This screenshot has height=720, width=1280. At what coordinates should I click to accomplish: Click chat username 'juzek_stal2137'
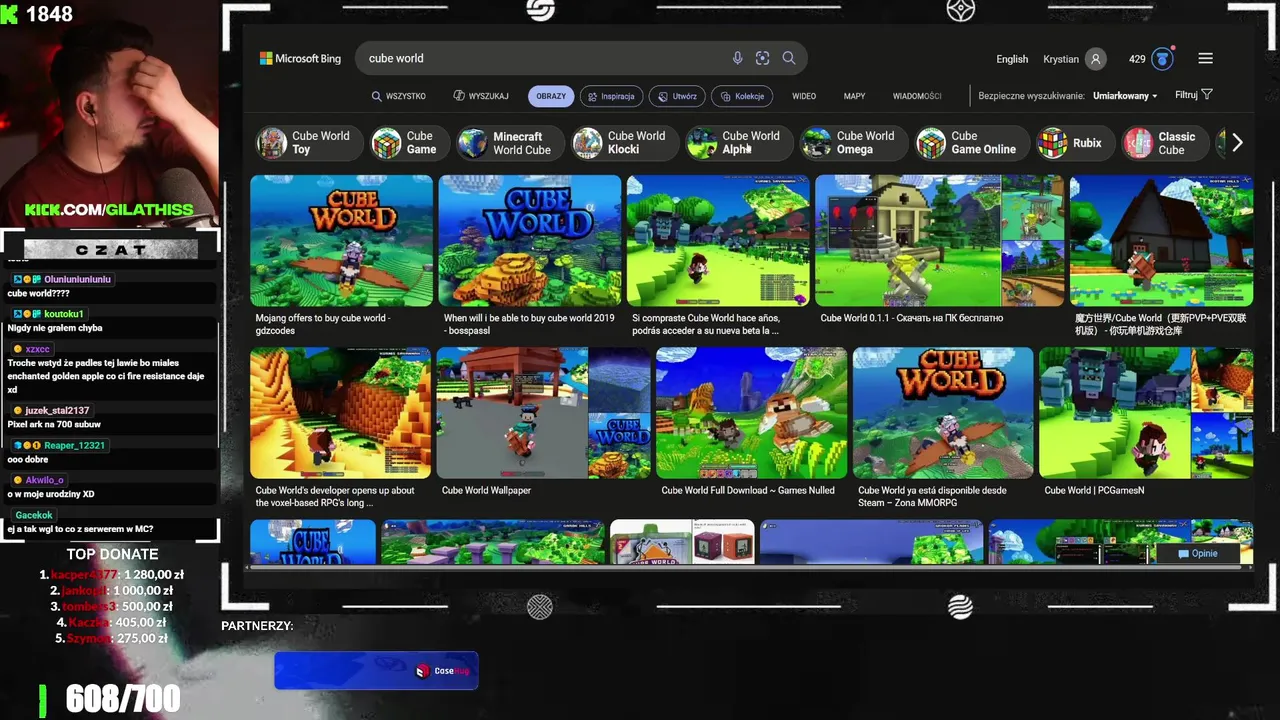click(57, 410)
